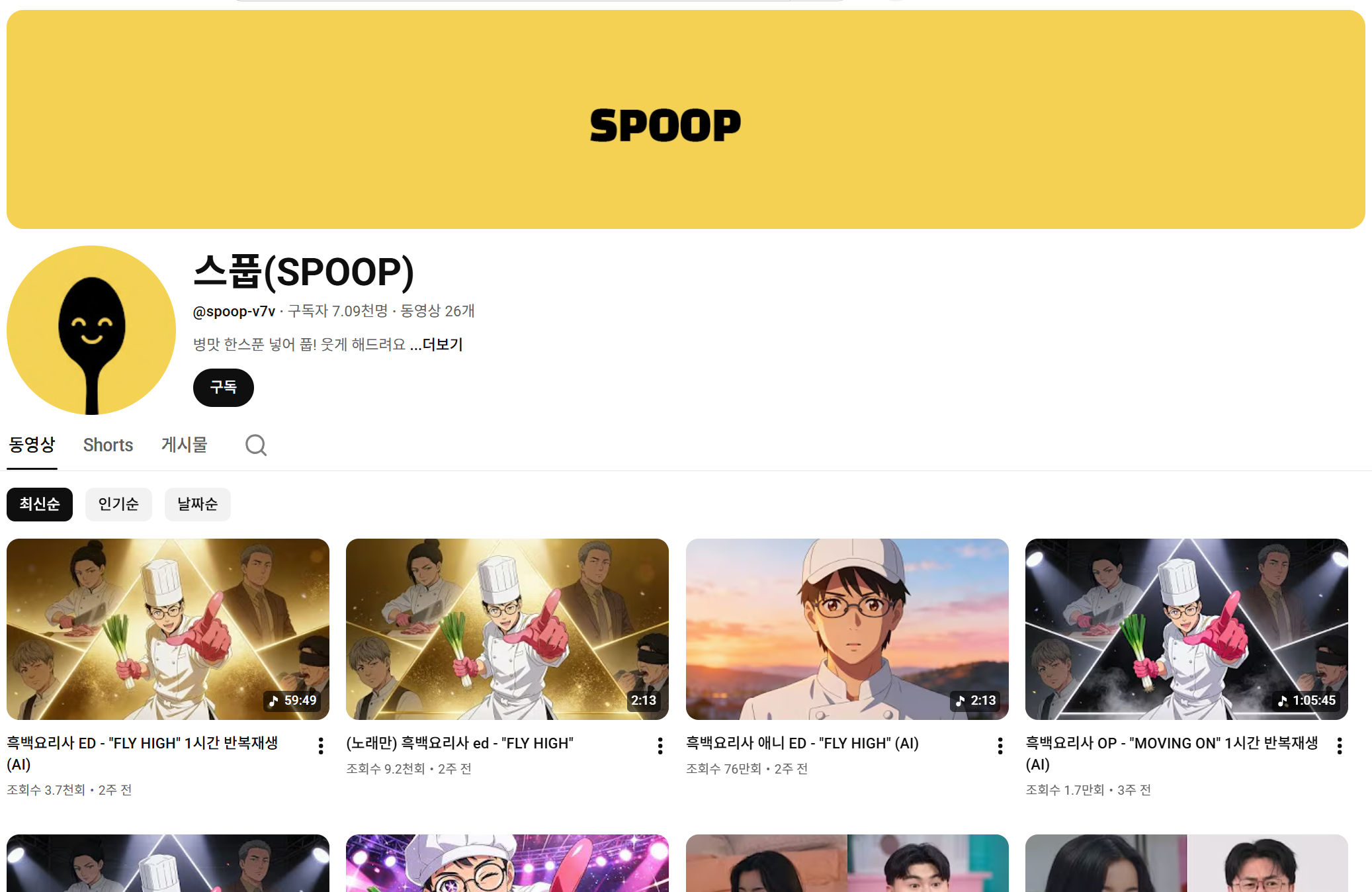The width and height of the screenshot is (1372, 892).
Task: Select the 인기순 sort chip
Action: coord(118,504)
